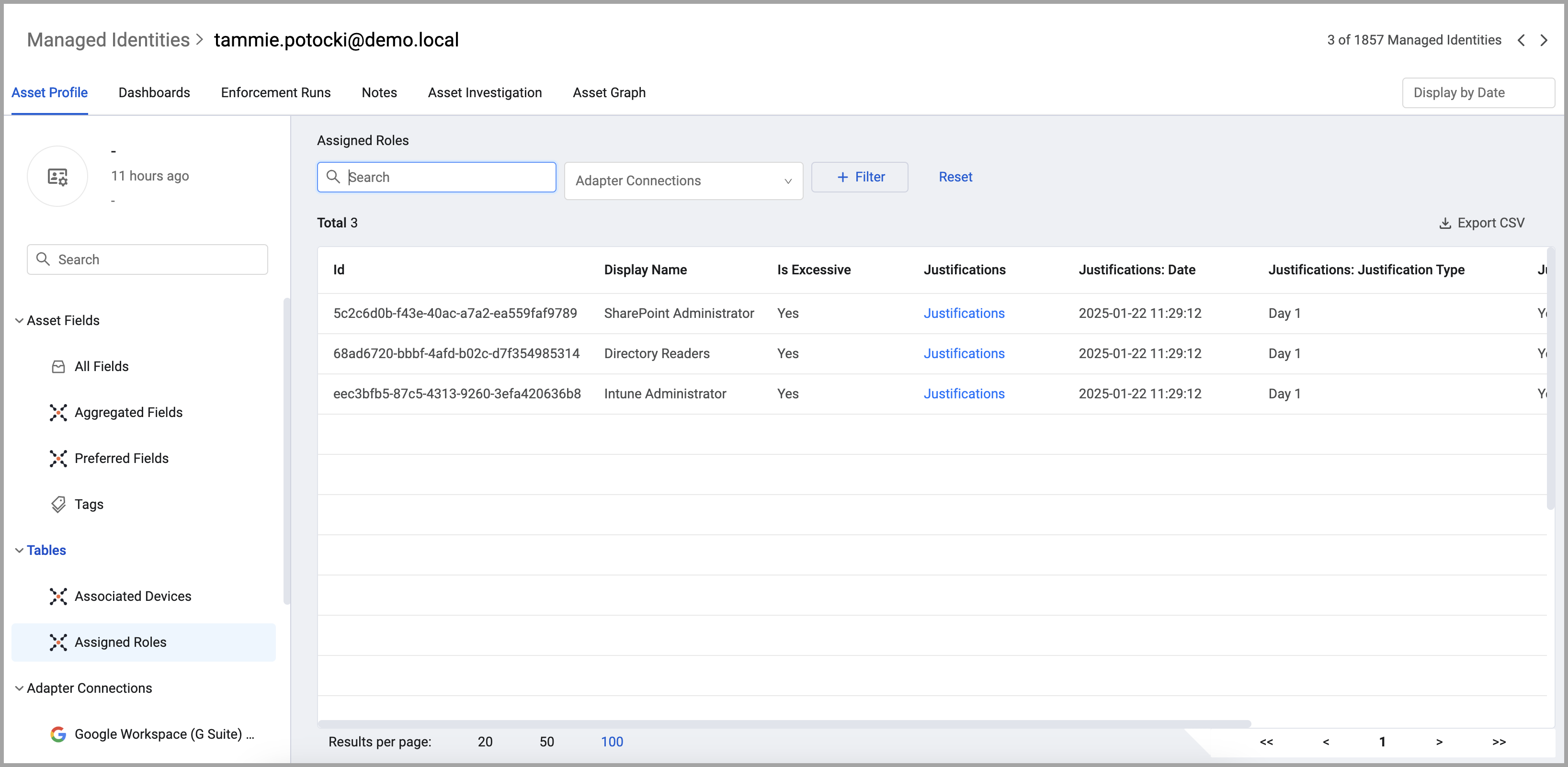This screenshot has height=767, width=1568.
Task: Click the Reset link
Action: (x=955, y=177)
